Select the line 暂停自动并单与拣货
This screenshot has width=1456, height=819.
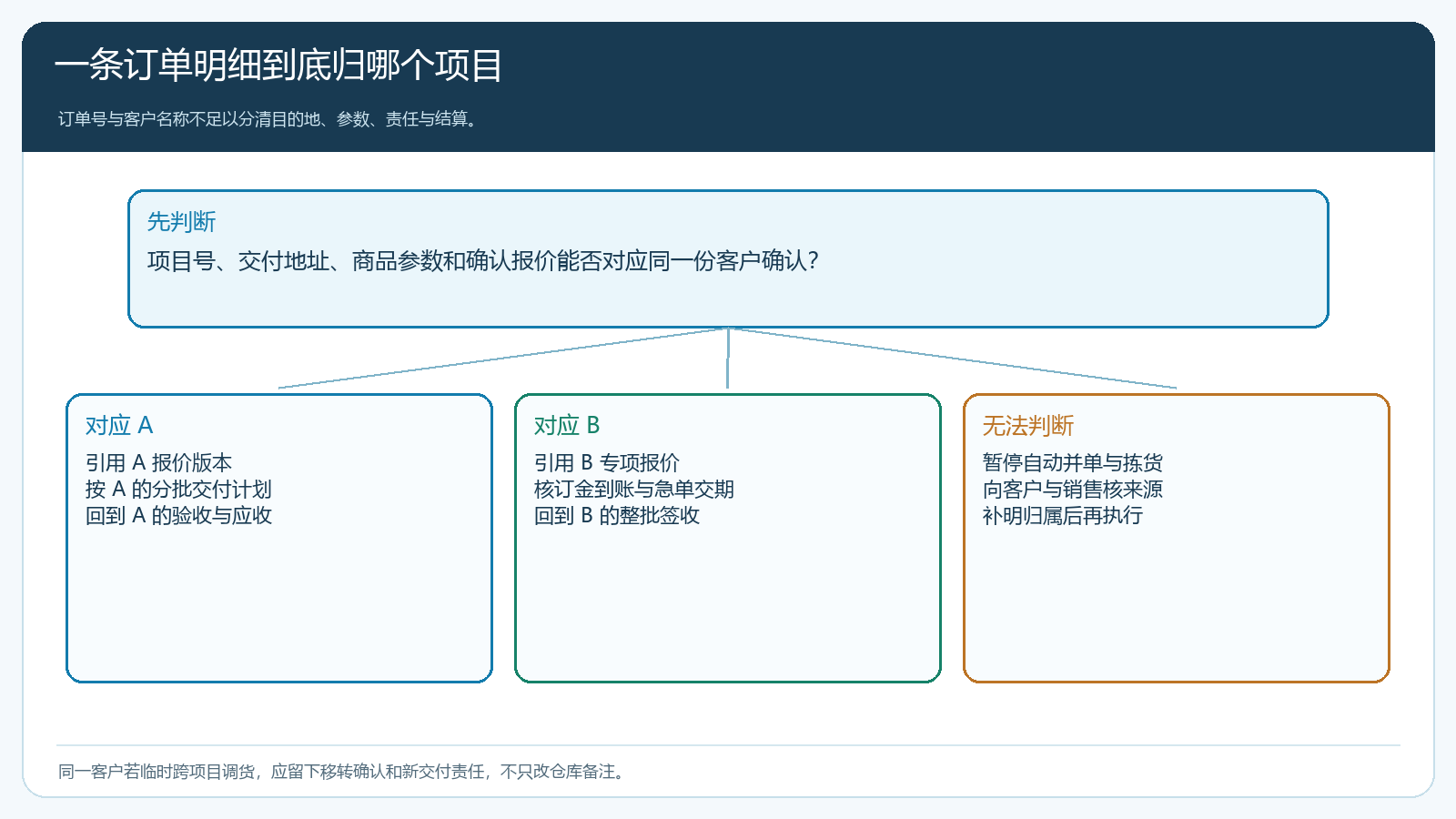(x=1073, y=462)
